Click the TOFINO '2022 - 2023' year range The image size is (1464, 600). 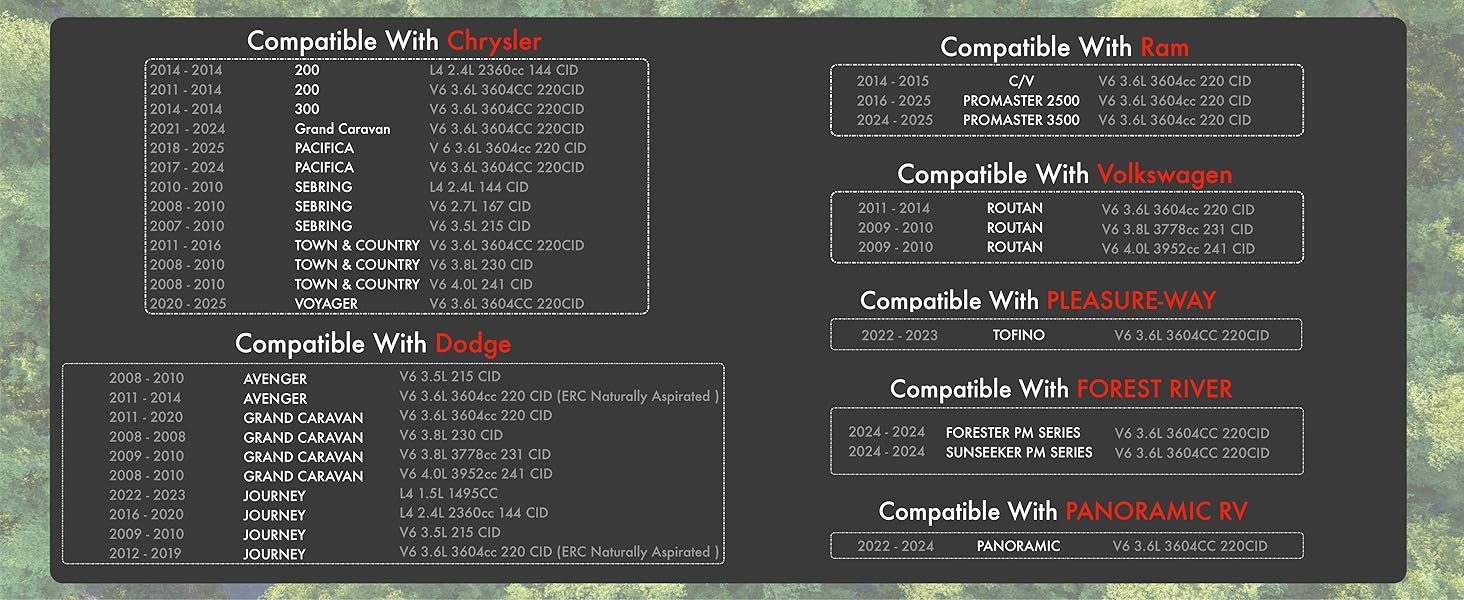[x=900, y=335]
